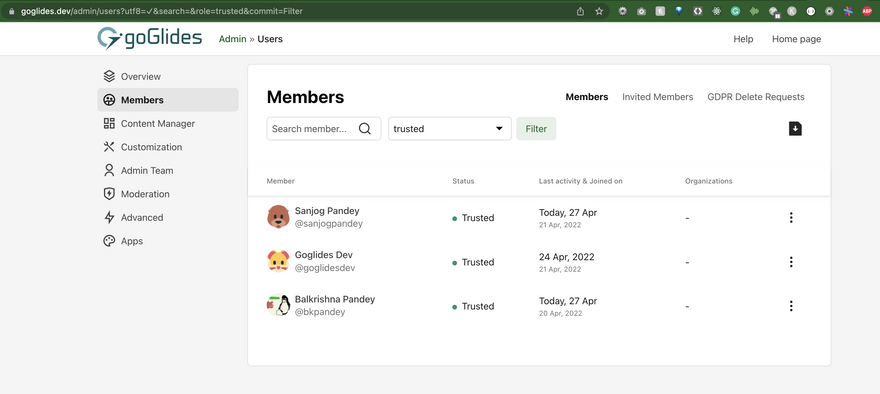The image size is (880, 394).
Task: Go to Home page link
Action: pyautogui.click(x=796, y=39)
